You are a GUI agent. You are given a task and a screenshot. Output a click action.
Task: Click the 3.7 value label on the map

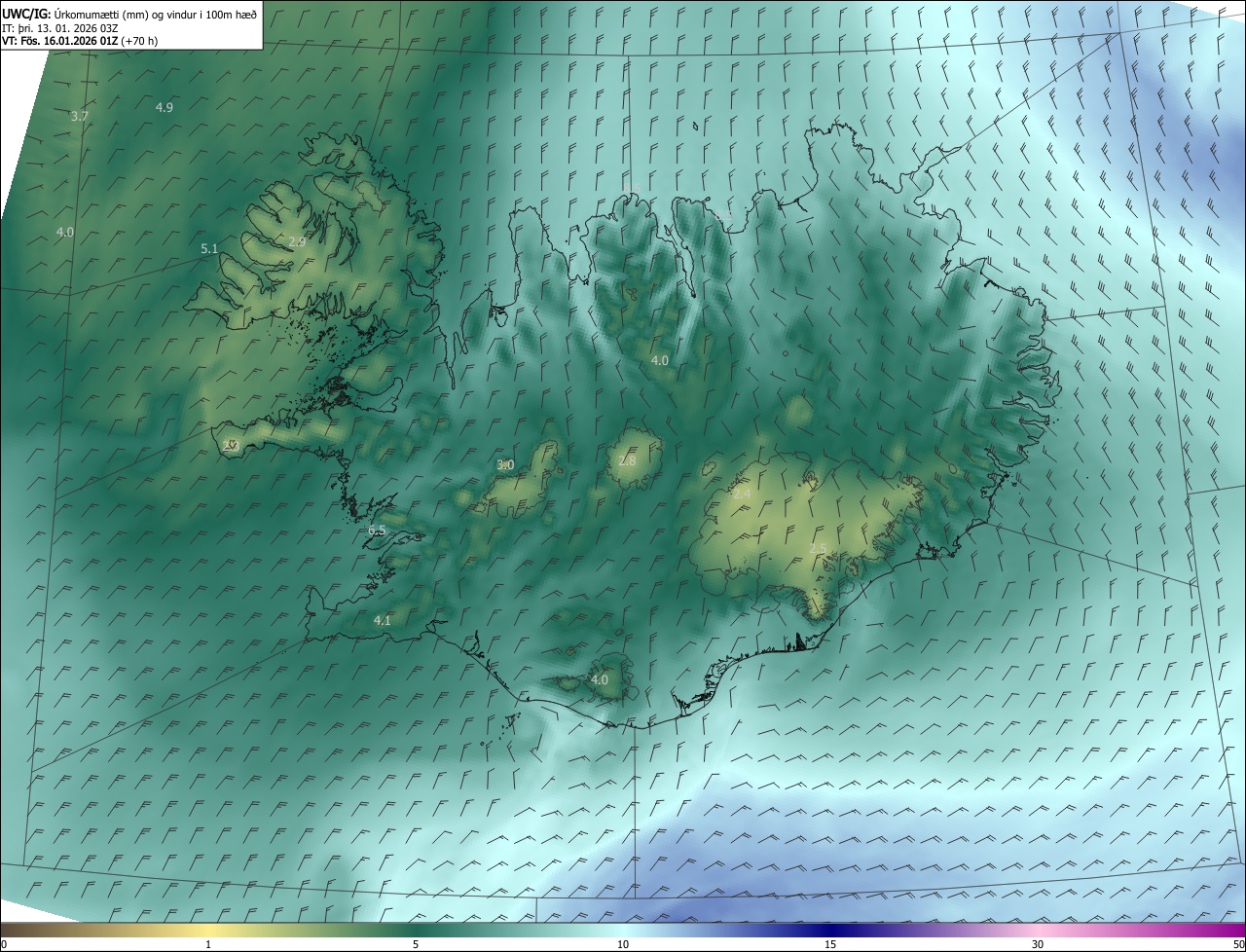[80, 116]
